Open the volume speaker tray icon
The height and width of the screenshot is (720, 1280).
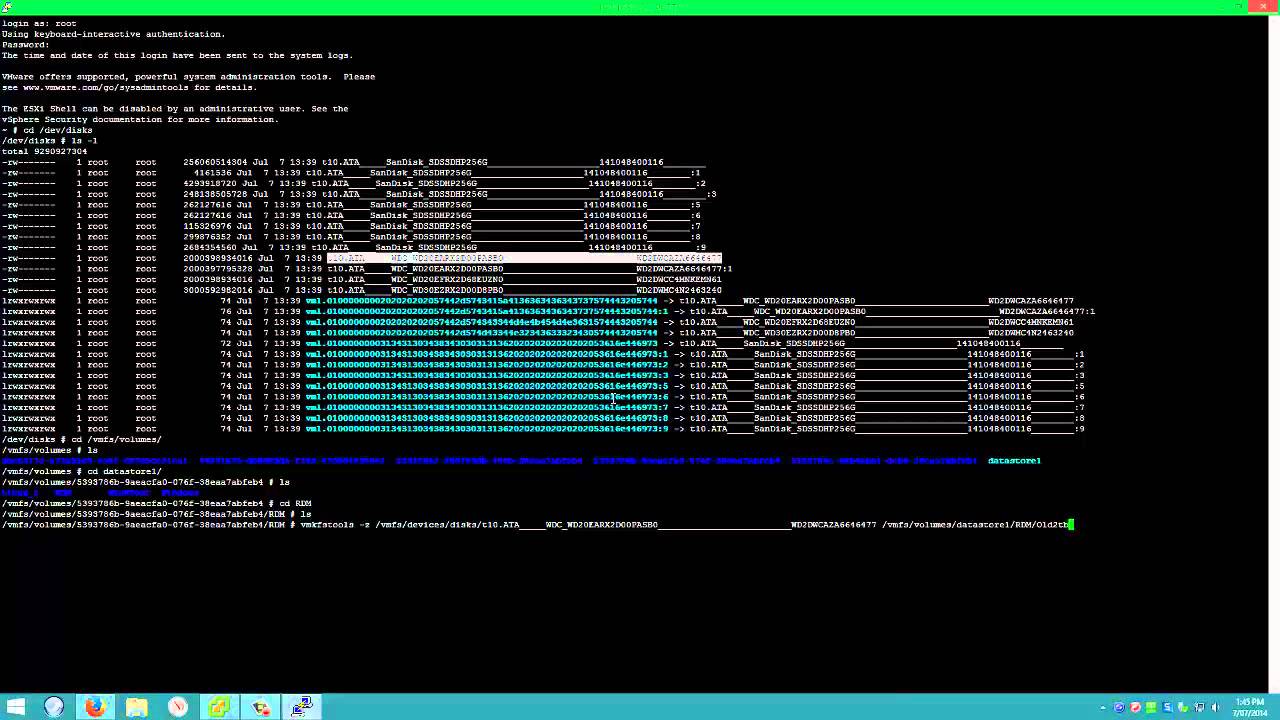click(x=1215, y=707)
